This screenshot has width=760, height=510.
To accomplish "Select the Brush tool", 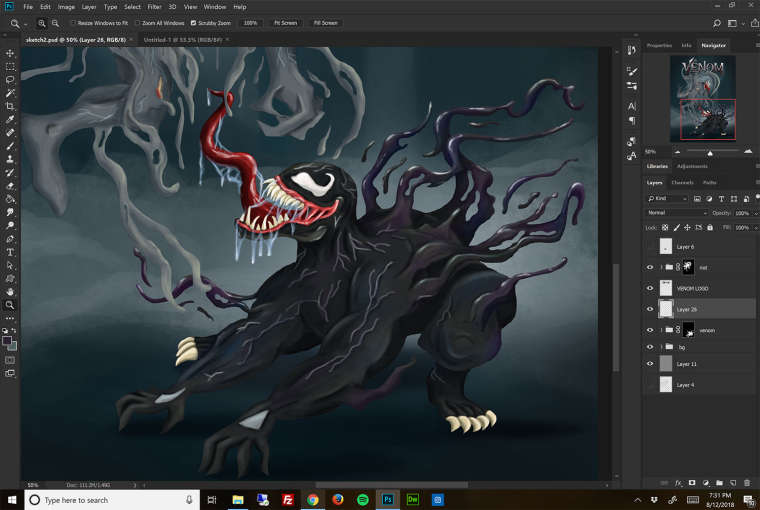I will coord(10,145).
